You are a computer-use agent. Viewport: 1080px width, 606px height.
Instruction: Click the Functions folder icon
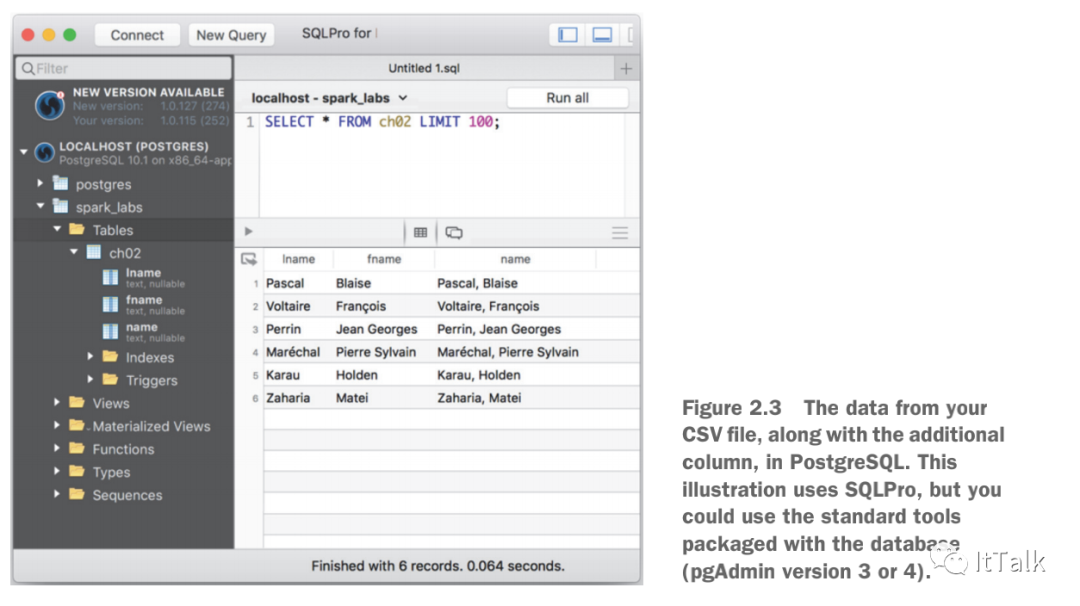point(77,448)
